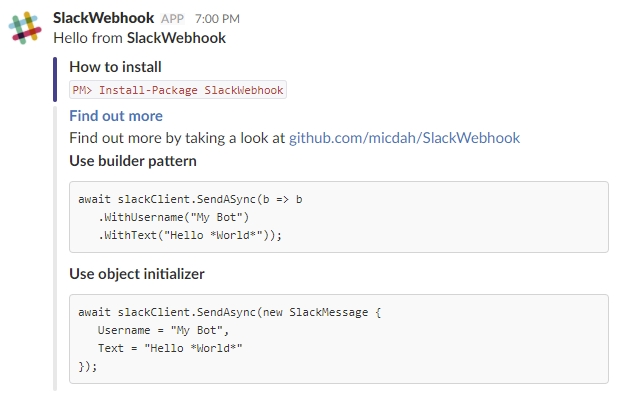Click the .WithText("Hello *World*") code line
The image size is (642, 409).
(190, 235)
